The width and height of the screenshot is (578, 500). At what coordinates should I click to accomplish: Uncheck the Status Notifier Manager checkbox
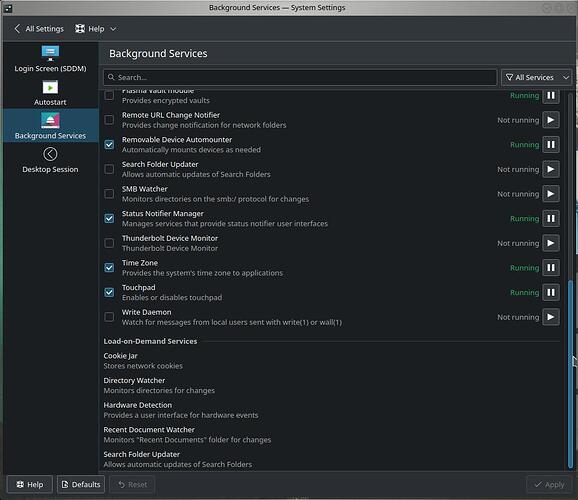[x=109, y=219]
